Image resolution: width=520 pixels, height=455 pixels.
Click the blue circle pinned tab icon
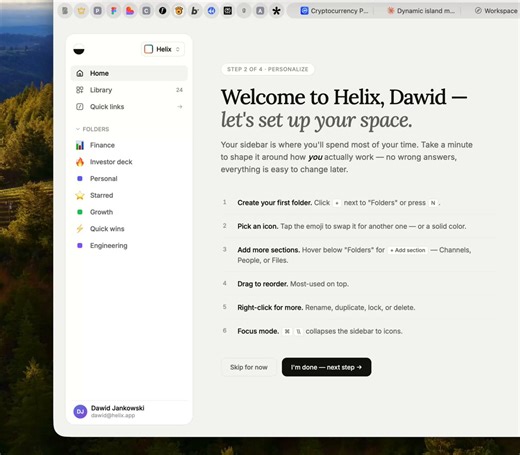[211, 11]
